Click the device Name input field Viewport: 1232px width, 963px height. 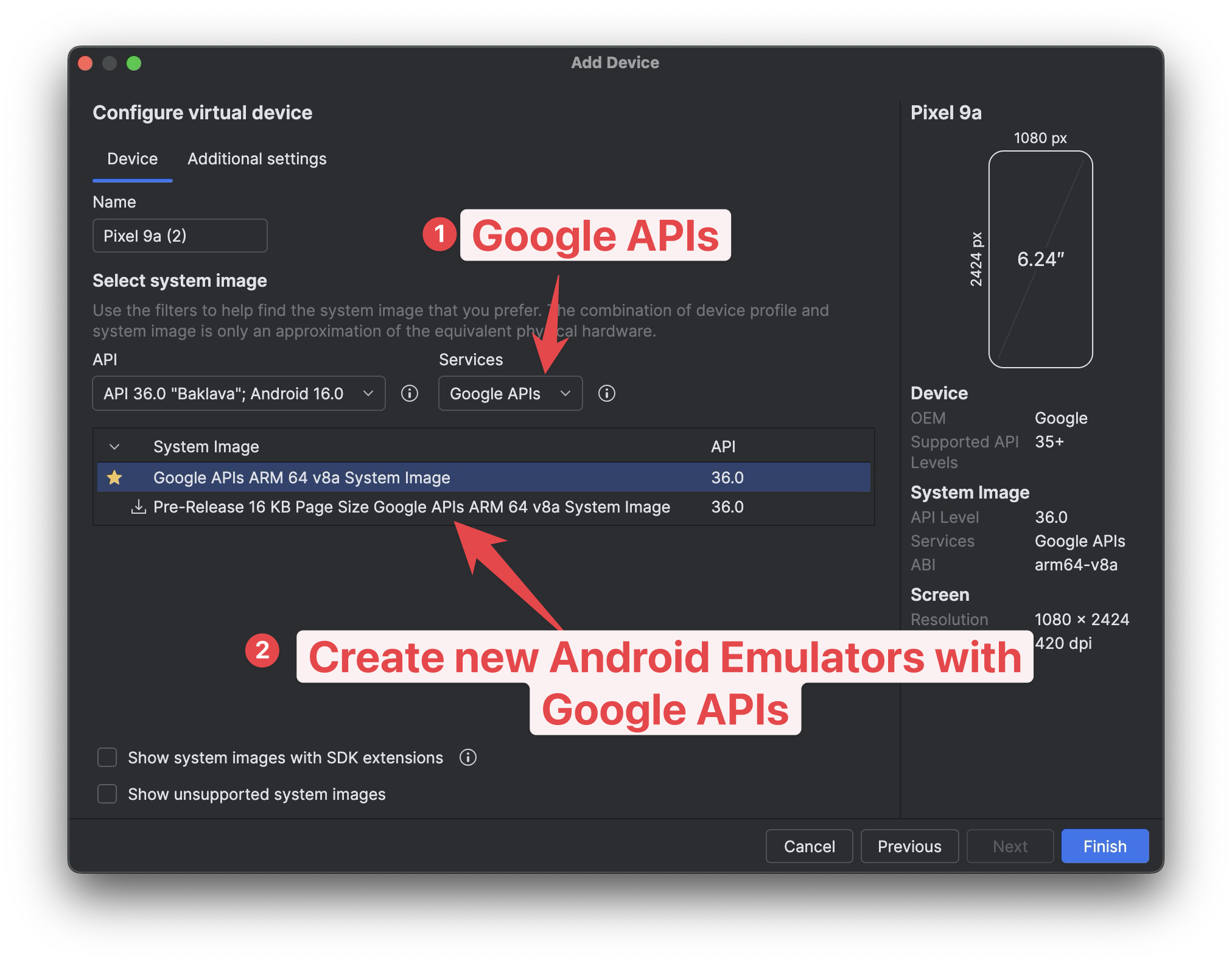(180, 236)
